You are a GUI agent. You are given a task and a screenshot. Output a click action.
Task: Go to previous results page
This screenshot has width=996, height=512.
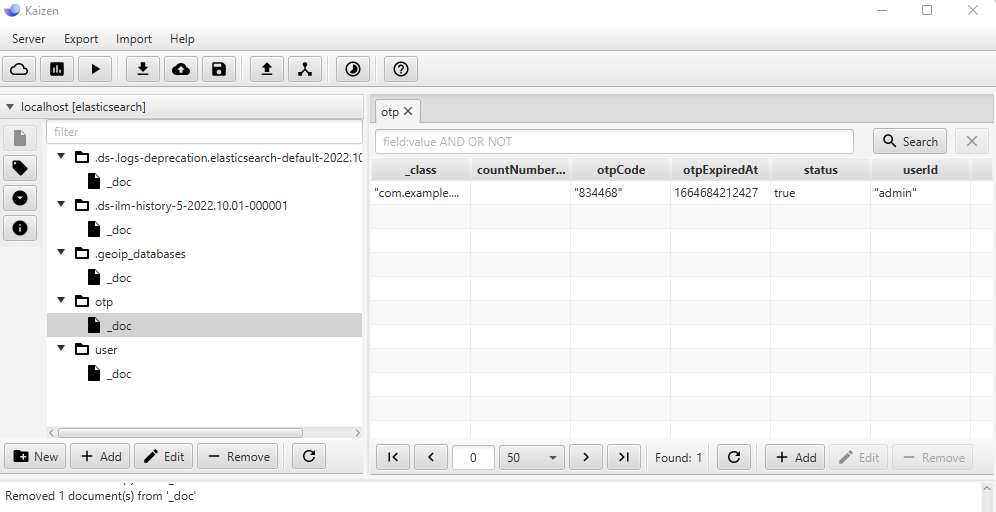[x=431, y=457]
